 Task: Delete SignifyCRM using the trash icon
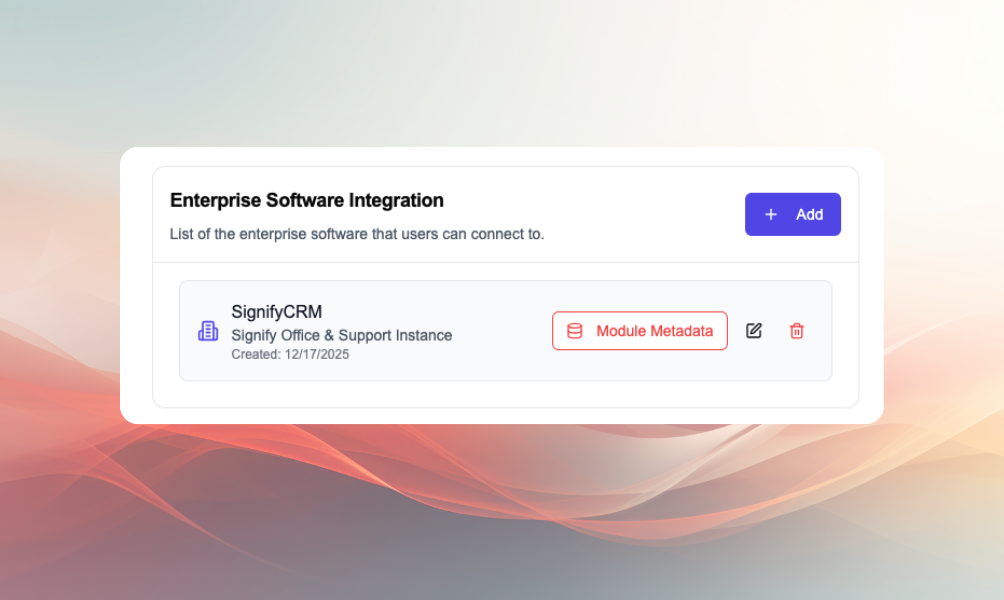pos(797,331)
